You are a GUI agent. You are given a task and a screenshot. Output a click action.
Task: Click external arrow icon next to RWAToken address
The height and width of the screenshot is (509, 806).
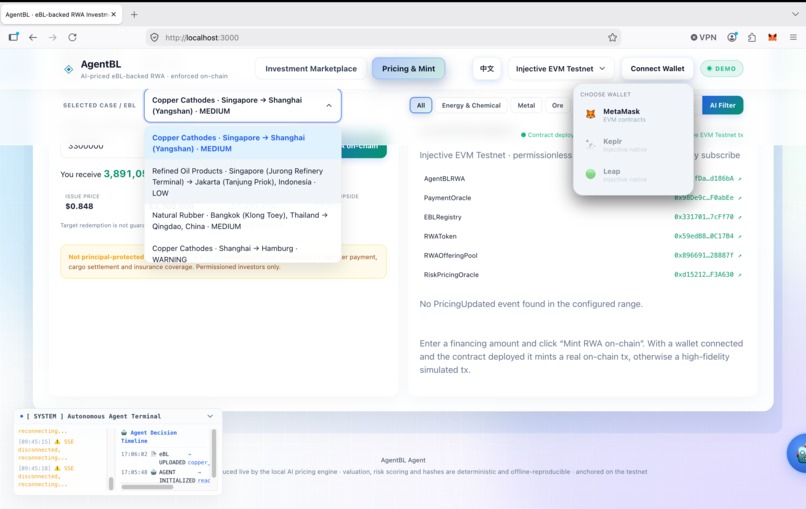[740, 237]
